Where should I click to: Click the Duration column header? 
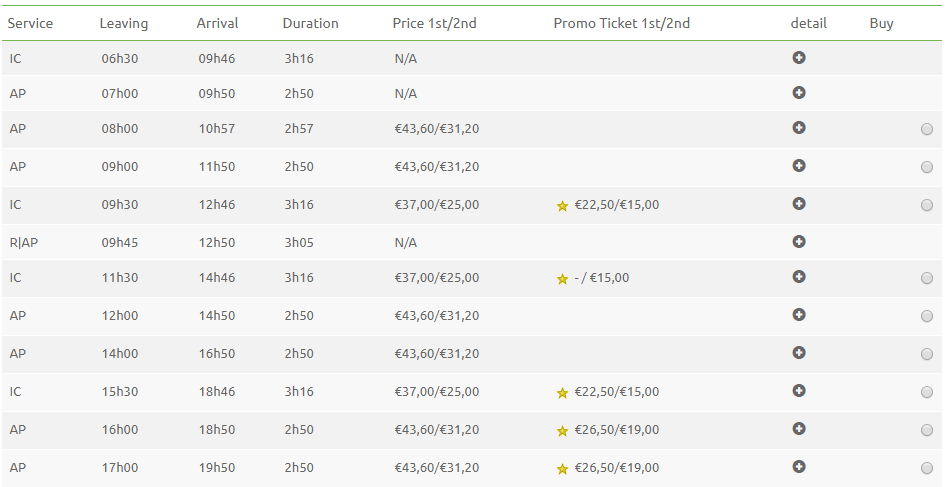[x=311, y=24]
